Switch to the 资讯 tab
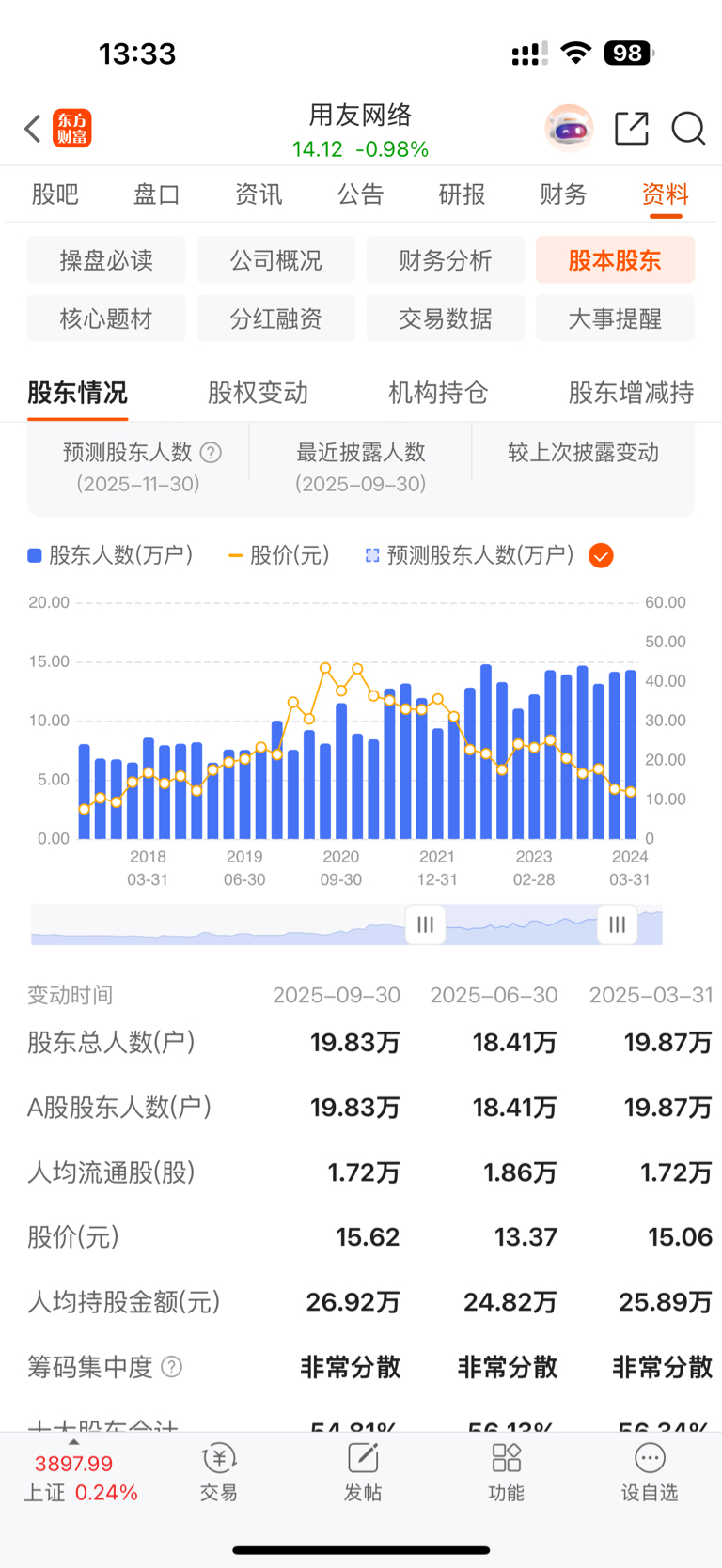 259,194
